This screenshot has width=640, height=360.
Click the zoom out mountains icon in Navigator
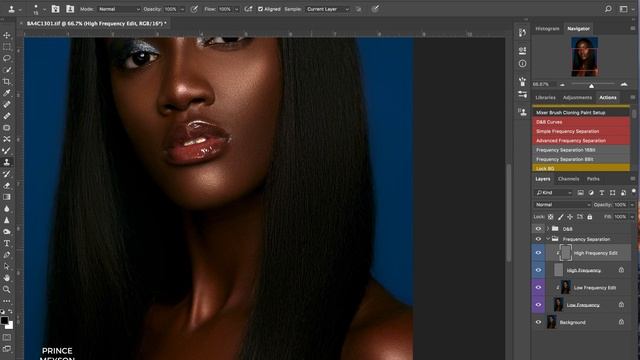(562, 84)
